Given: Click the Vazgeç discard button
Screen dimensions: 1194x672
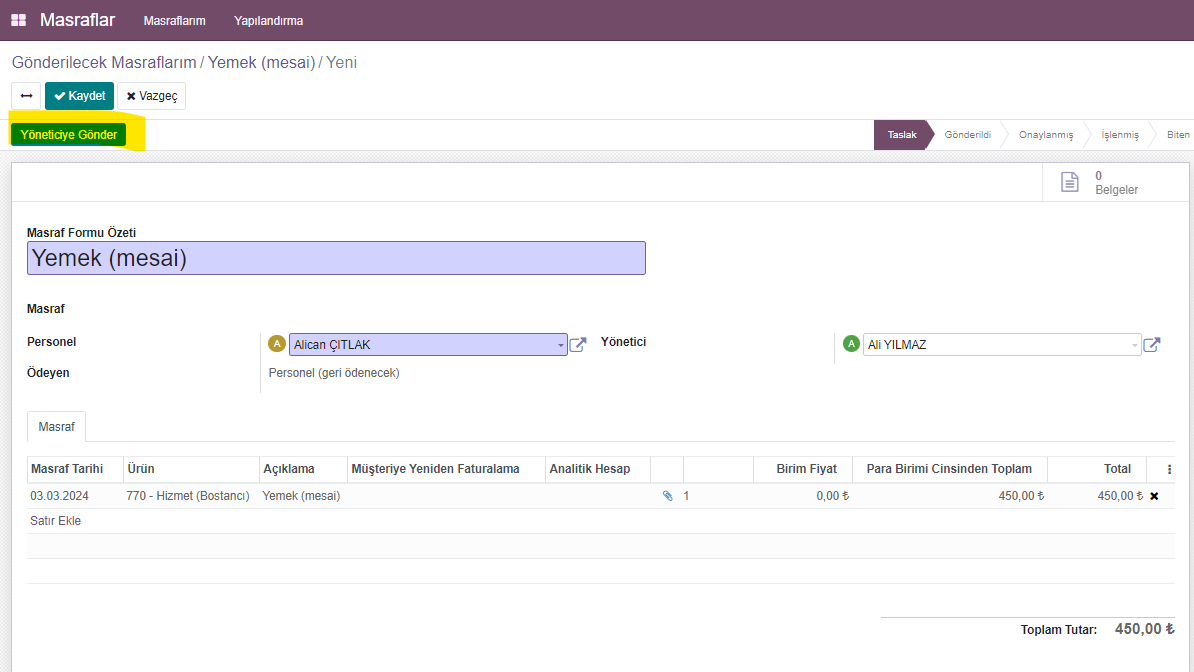Looking at the screenshot, I should point(151,96).
